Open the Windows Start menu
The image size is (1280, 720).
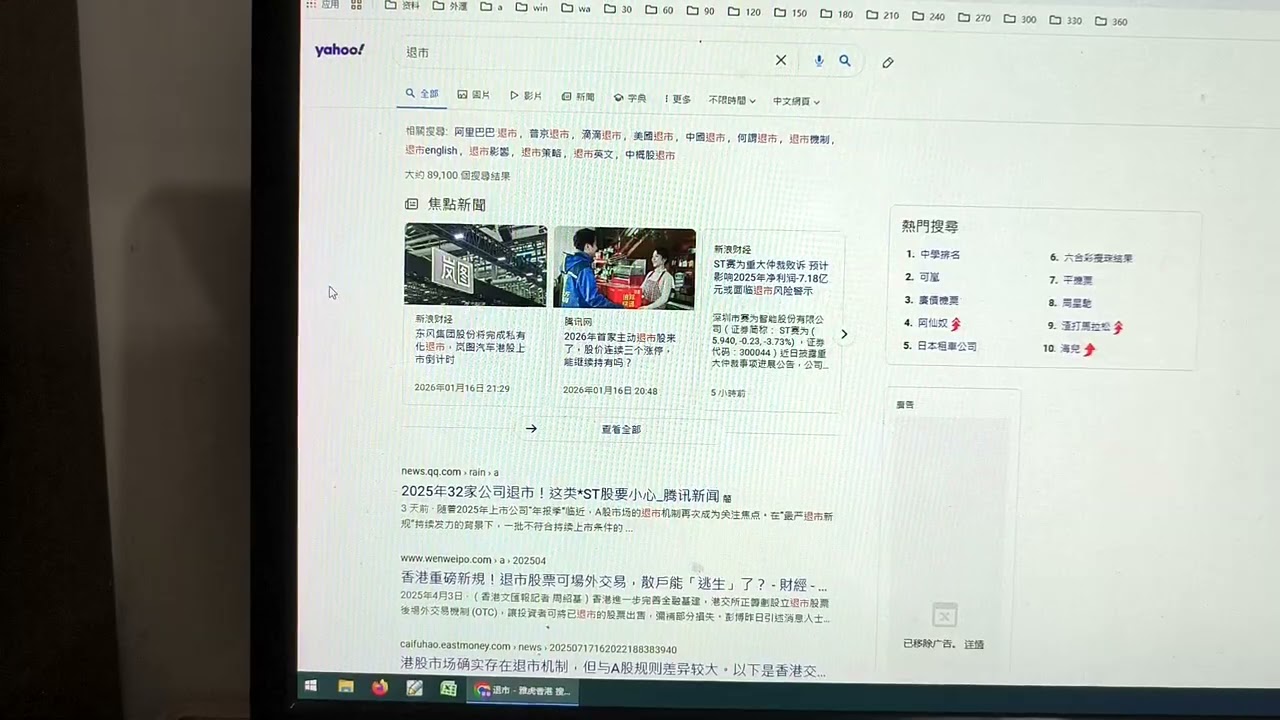311,686
